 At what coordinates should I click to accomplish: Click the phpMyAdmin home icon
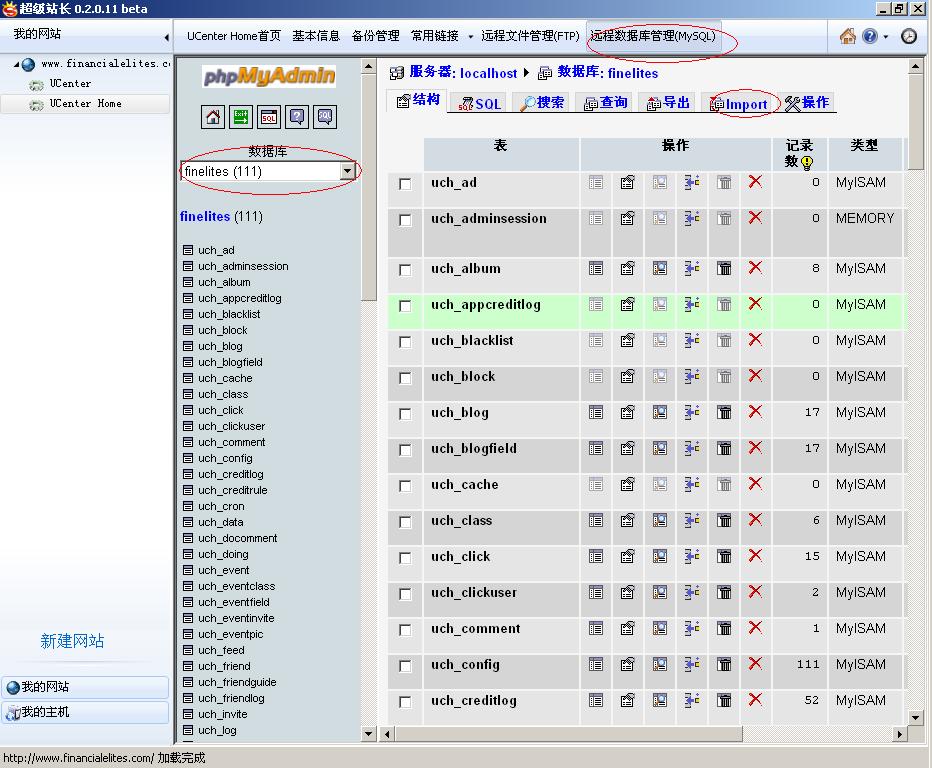click(213, 117)
